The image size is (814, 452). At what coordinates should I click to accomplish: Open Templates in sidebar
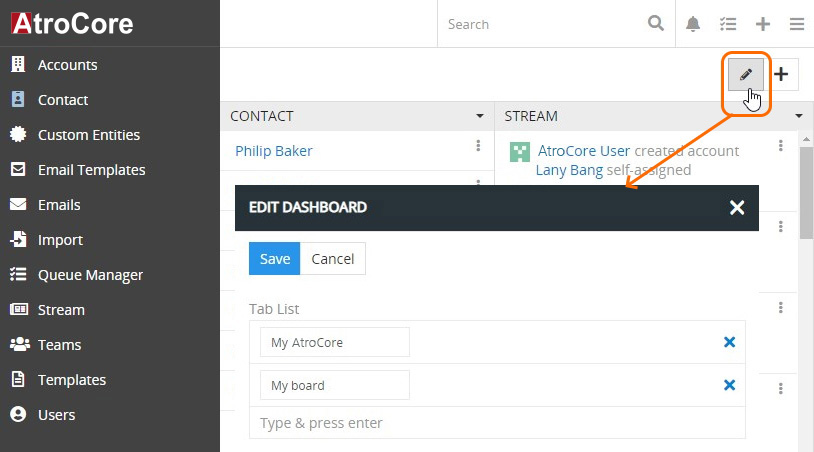point(72,380)
